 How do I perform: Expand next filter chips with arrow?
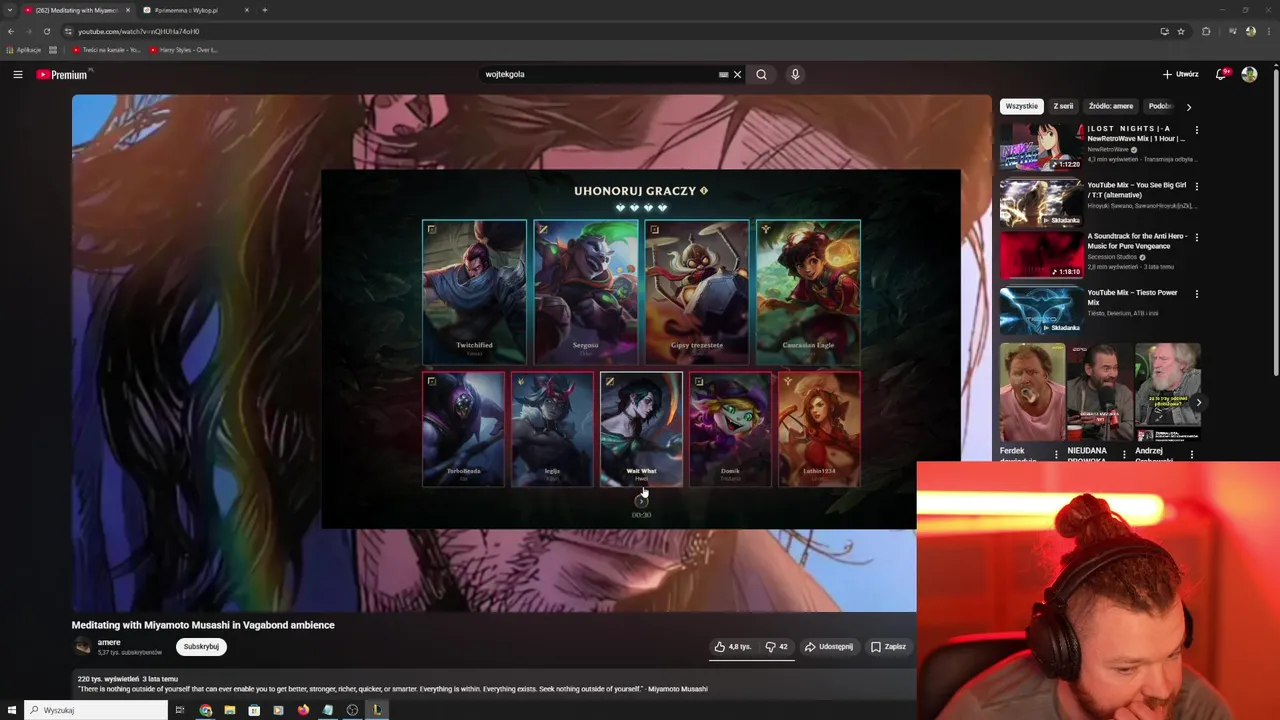click(x=1188, y=106)
